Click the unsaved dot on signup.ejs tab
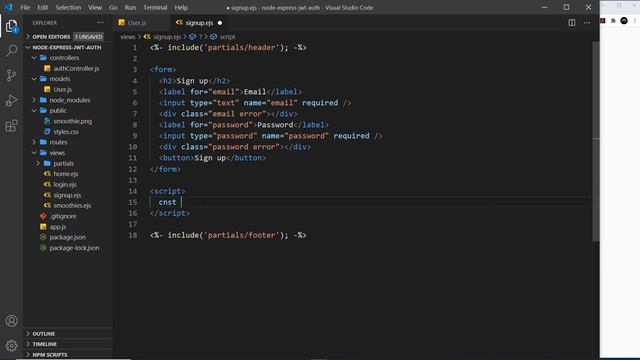This screenshot has height=360, width=640. click(x=220, y=23)
